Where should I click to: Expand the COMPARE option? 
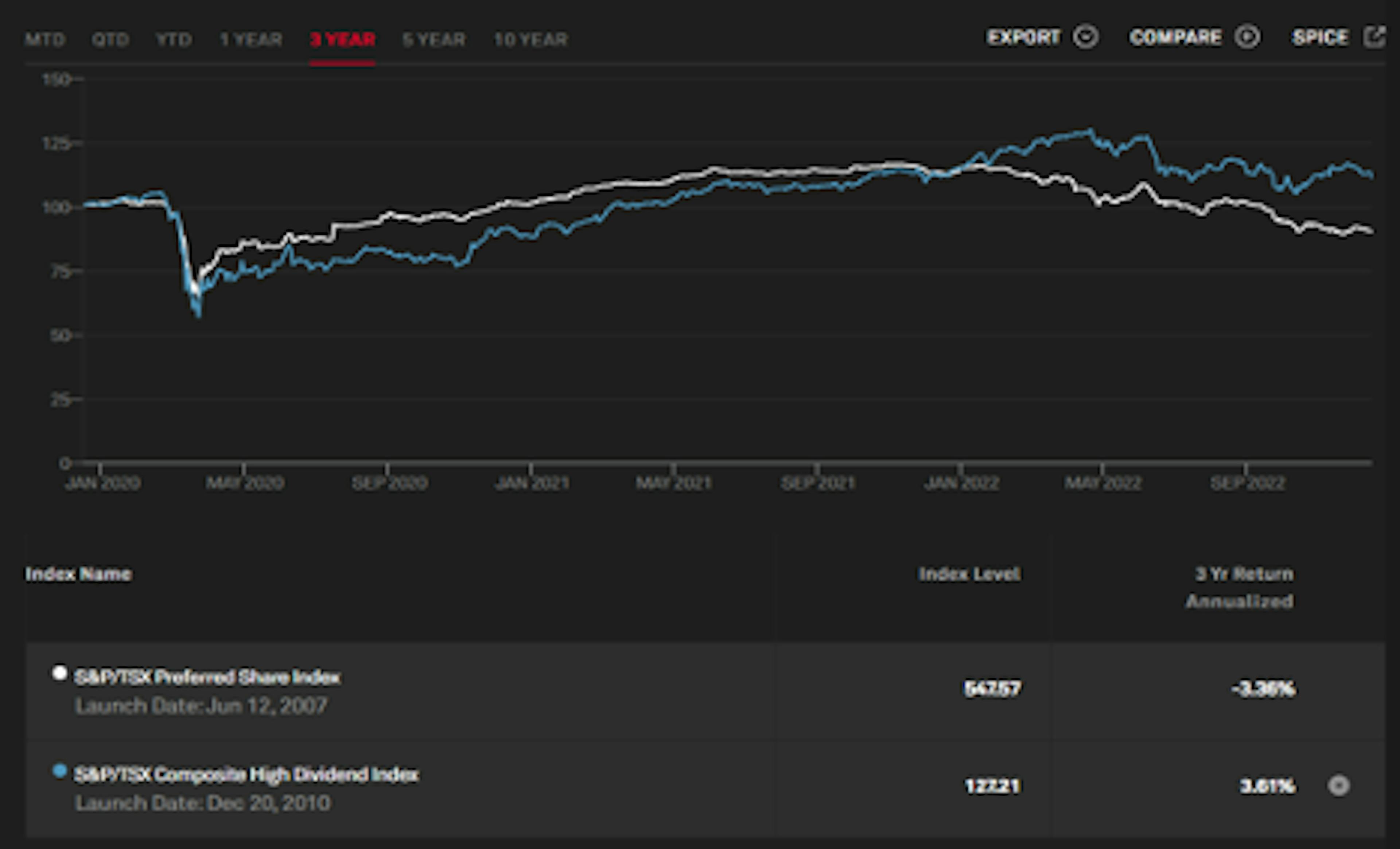pos(1175,38)
